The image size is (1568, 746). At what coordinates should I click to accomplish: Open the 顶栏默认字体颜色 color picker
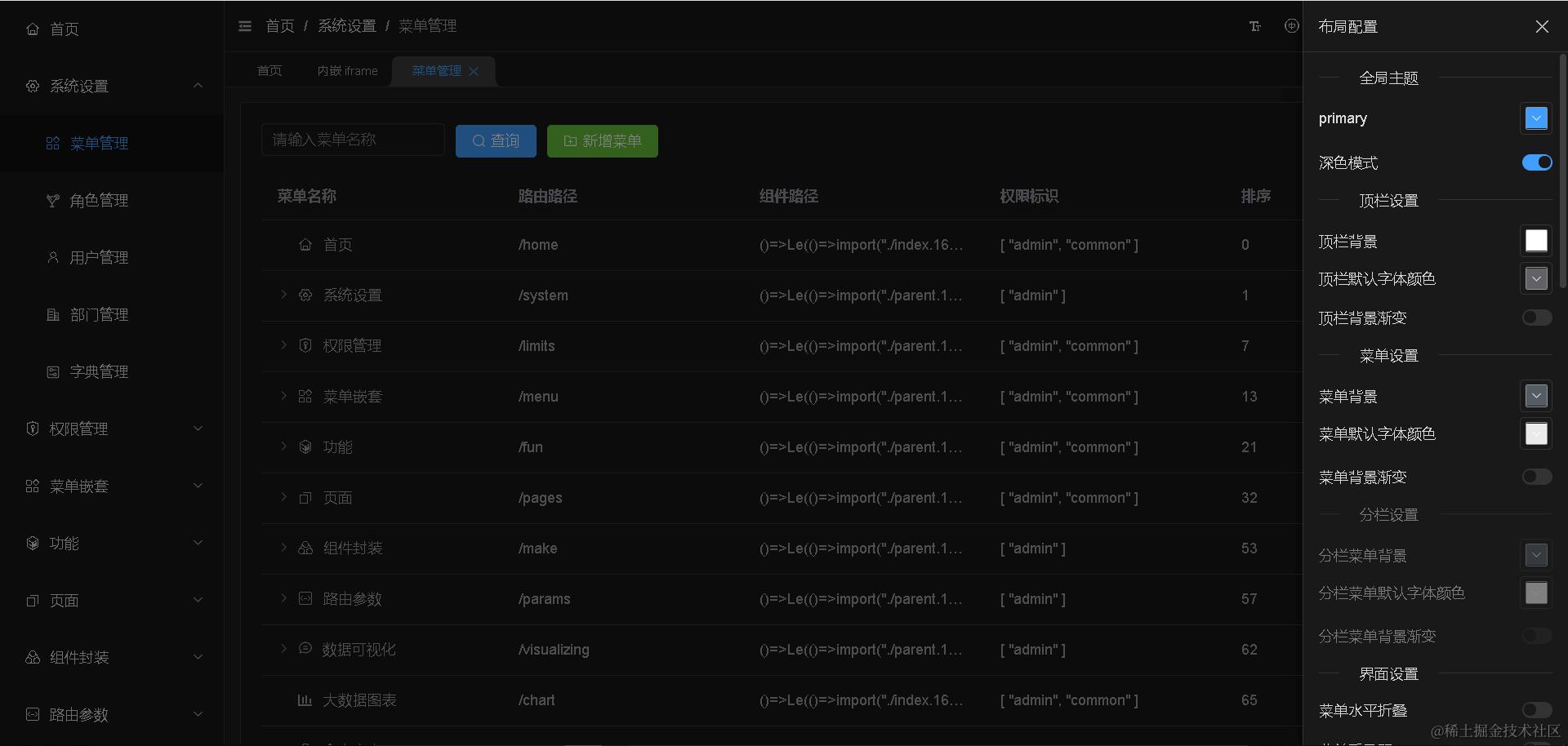1536,278
